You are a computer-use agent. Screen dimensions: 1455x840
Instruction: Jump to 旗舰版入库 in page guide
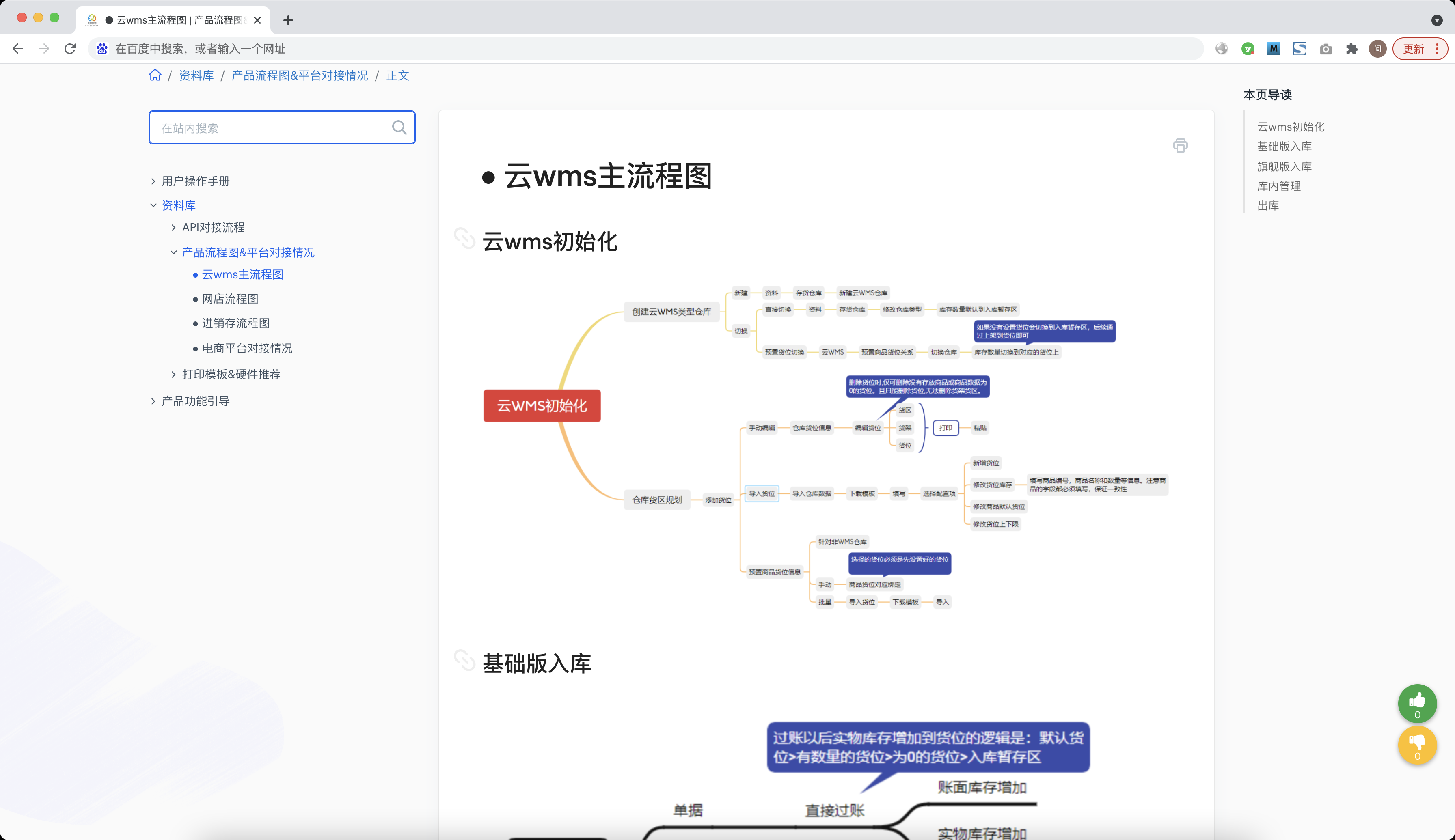pos(1284,167)
